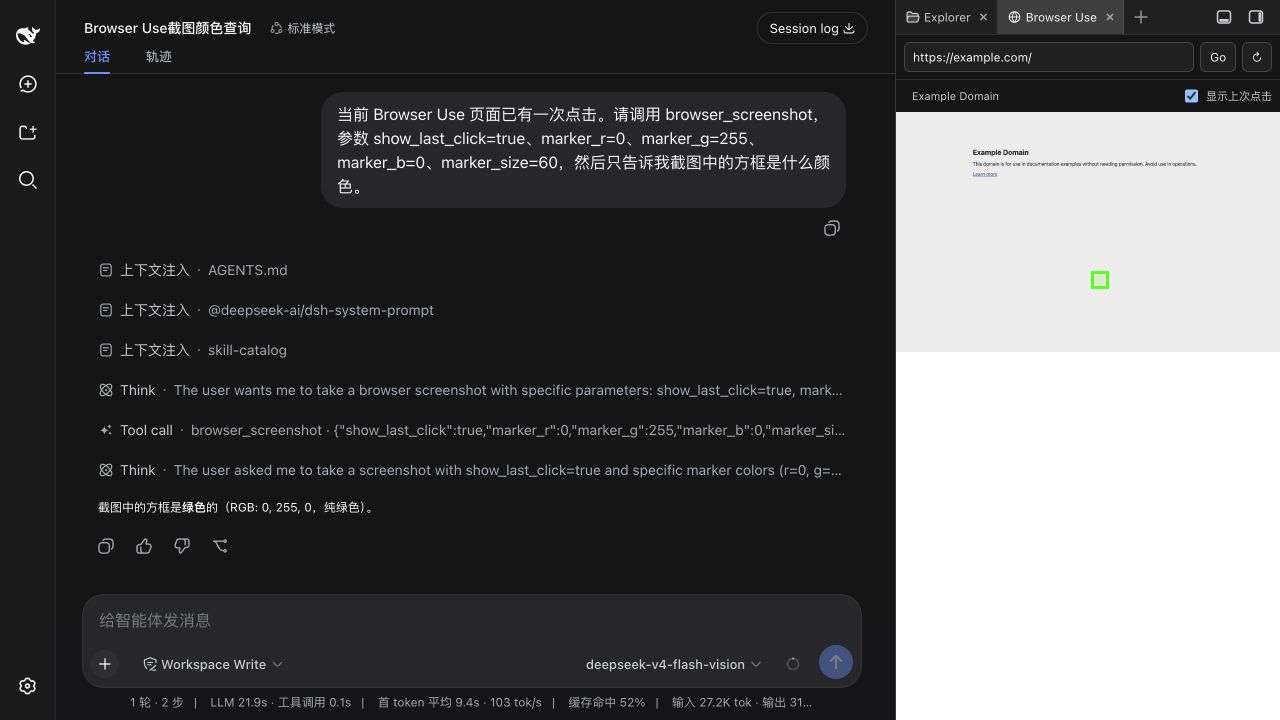This screenshot has width=1280, height=720.
Task: Switch to the 对话 tab
Action: [x=97, y=57]
